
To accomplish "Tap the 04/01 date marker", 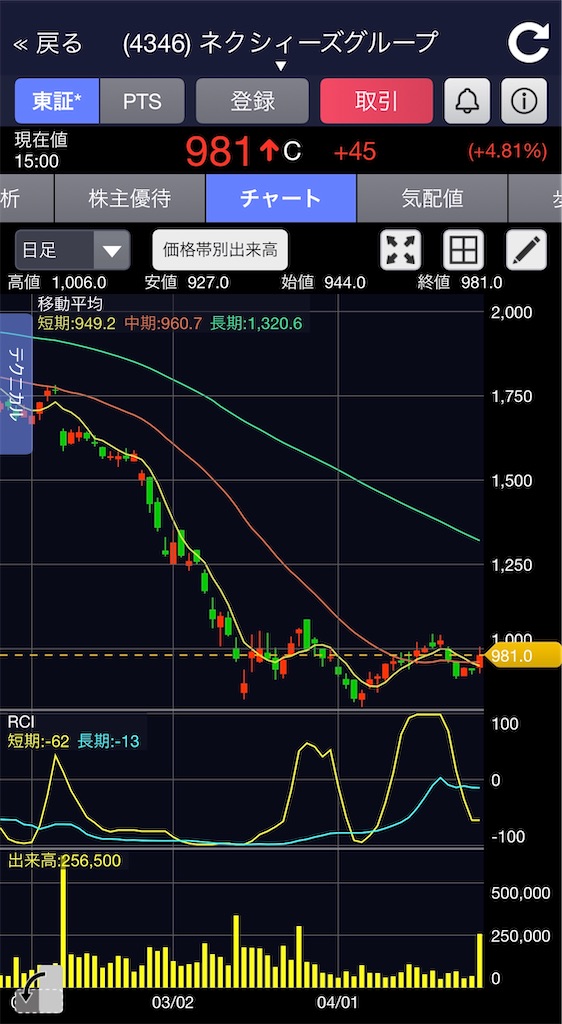I will [x=339, y=1001].
